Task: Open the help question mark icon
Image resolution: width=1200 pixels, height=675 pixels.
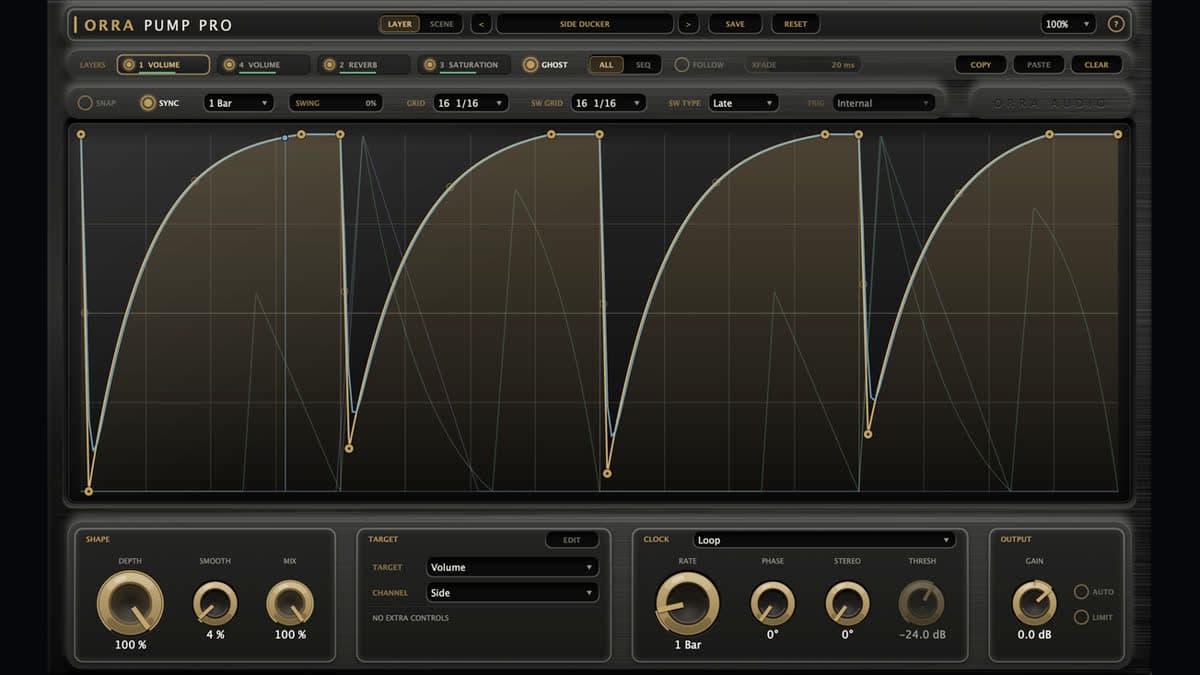Action: pyautogui.click(x=1116, y=24)
